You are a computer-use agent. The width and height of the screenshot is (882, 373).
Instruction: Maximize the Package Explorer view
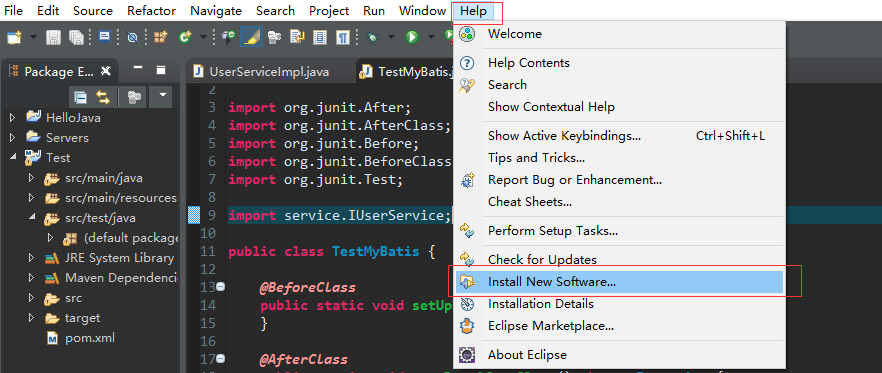[161, 70]
